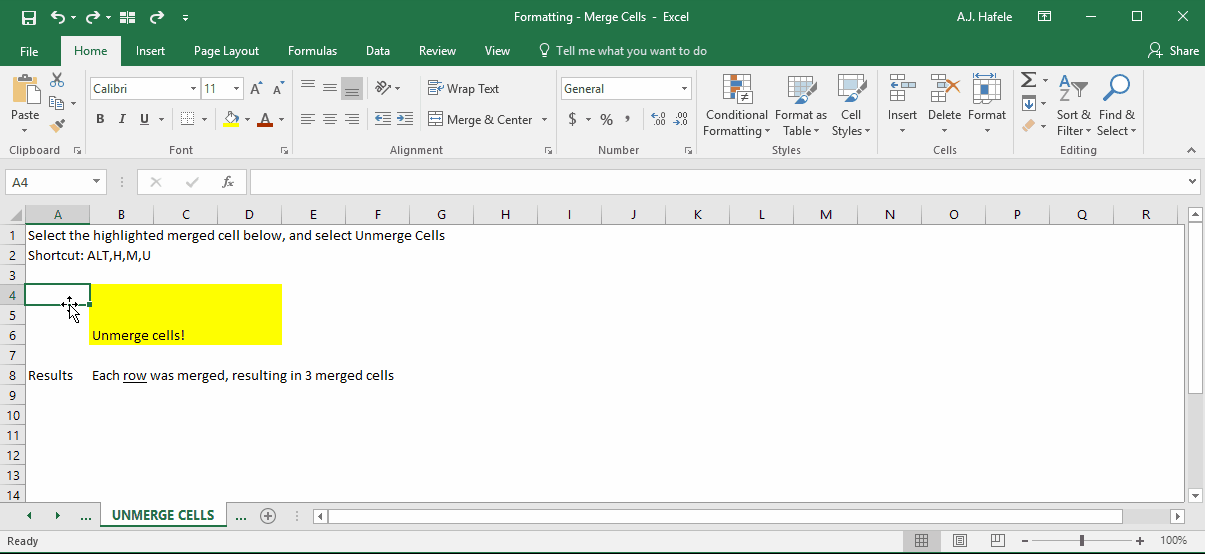Select the Format Painter brush
Viewport: 1205px width, 554px height.
click(x=57, y=126)
